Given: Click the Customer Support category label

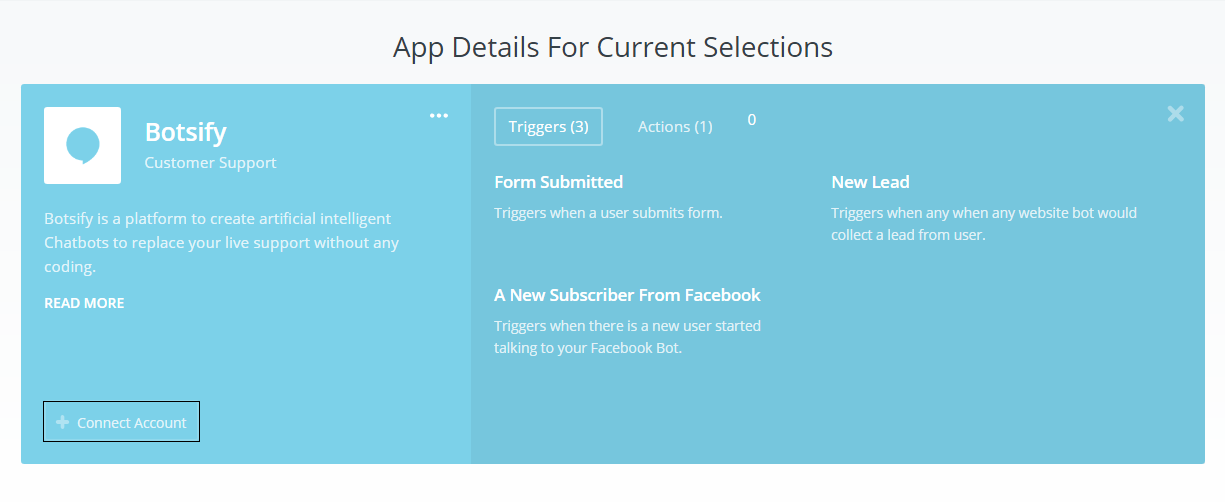Looking at the screenshot, I should [211, 162].
